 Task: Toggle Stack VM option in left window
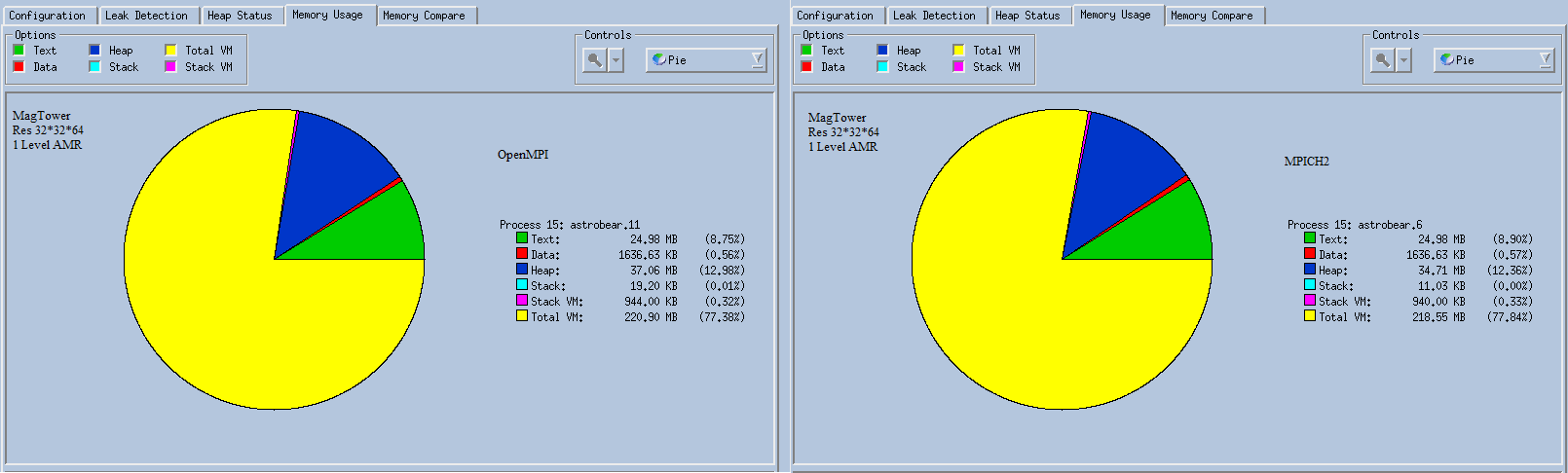[x=170, y=66]
